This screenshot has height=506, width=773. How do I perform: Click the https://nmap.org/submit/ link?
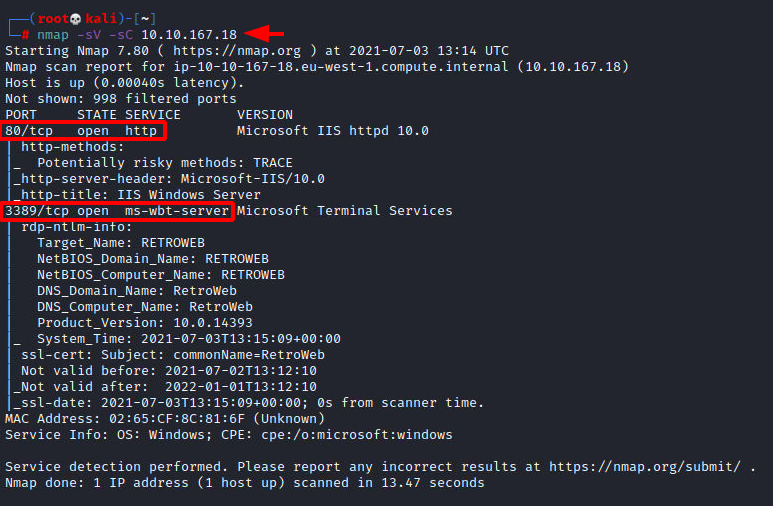pyautogui.click(x=645, y=467)
